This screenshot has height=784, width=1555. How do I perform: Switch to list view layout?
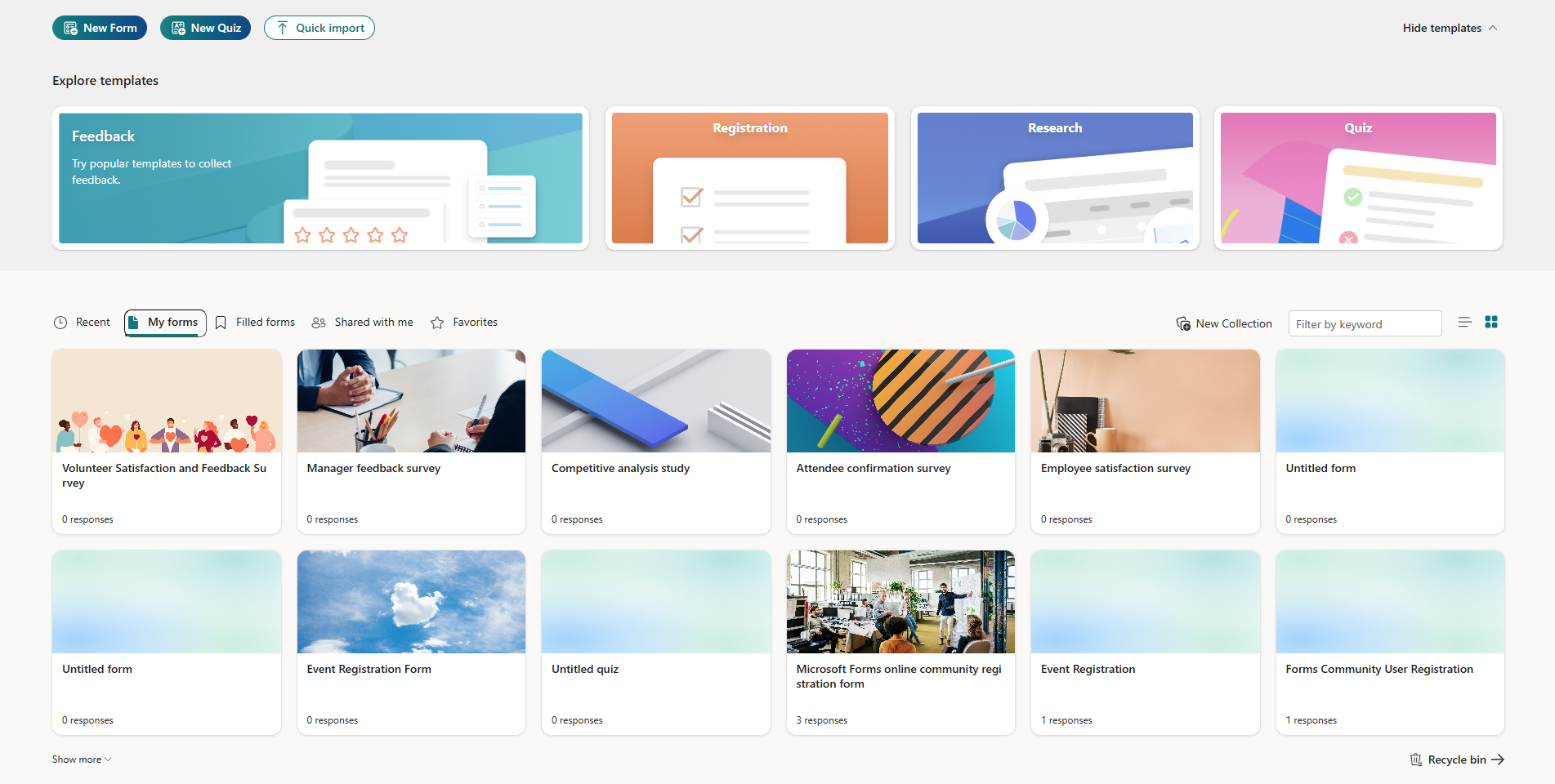(1464, 323)
